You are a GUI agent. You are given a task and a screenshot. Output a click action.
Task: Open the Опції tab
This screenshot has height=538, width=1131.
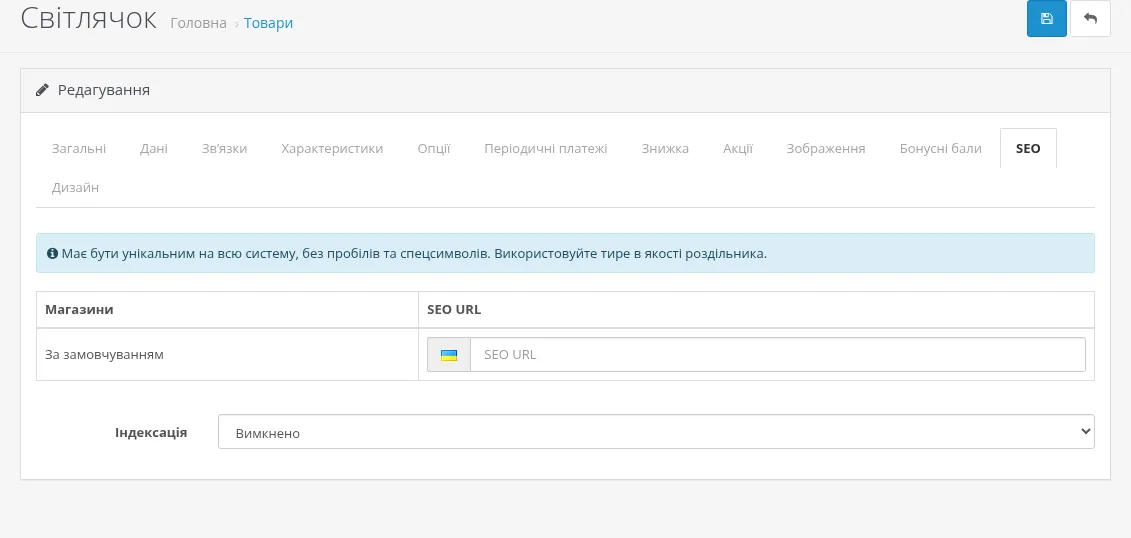coord(434,149)
